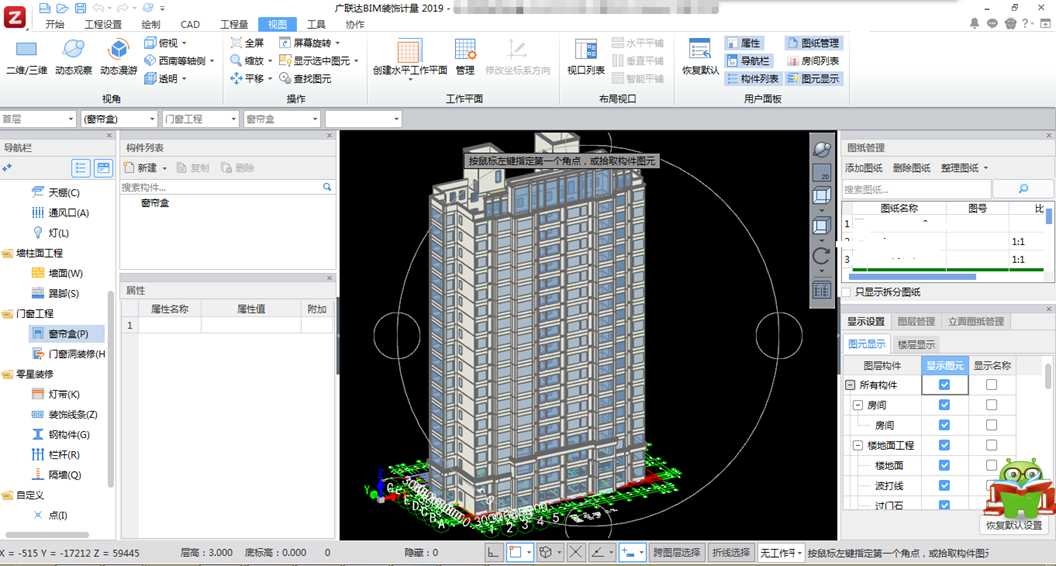This screenshot has width=1056, height=566.
Task: Click Save icon in quick toolbar
Action: (80, 8)
